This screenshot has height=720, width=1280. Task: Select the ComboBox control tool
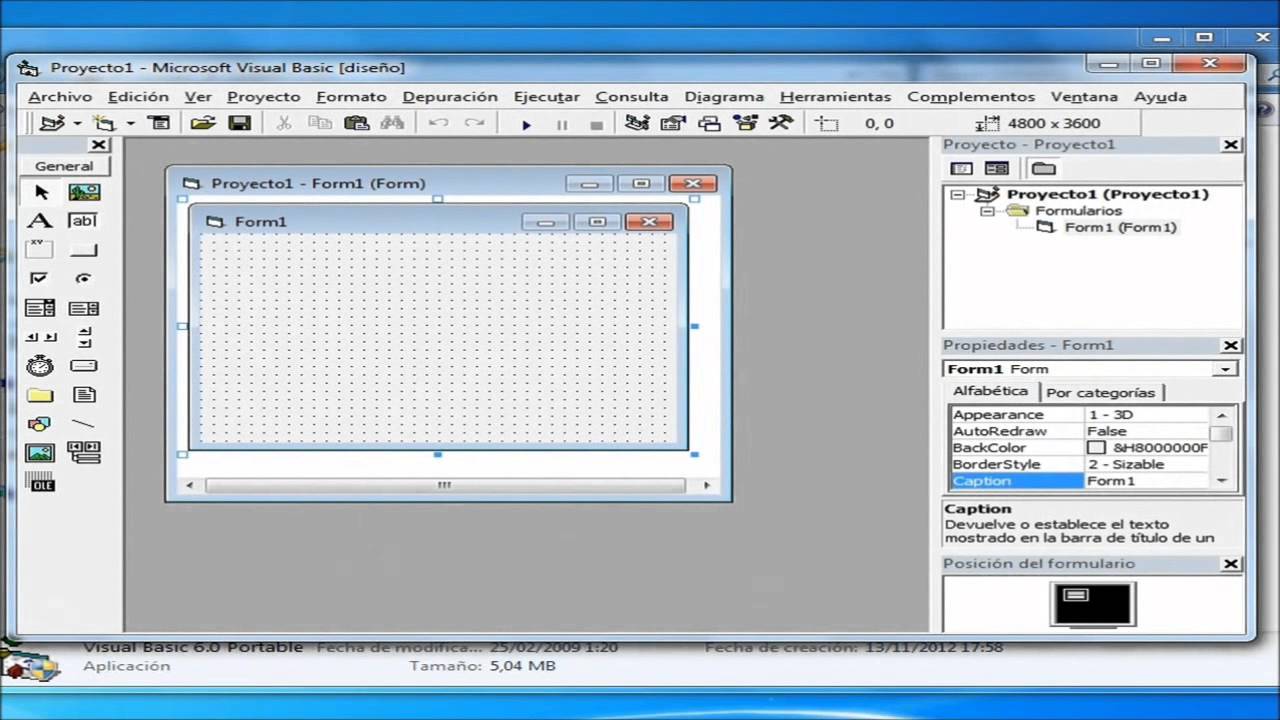click(40, 308)
